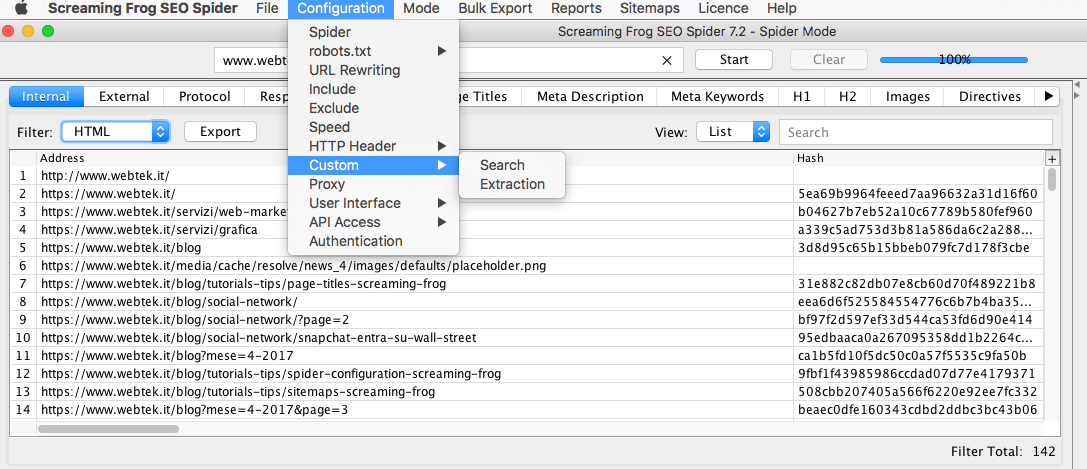1087x469 pixels.
Task: Choose Search in Custom submenu
Action: [512, 165]
